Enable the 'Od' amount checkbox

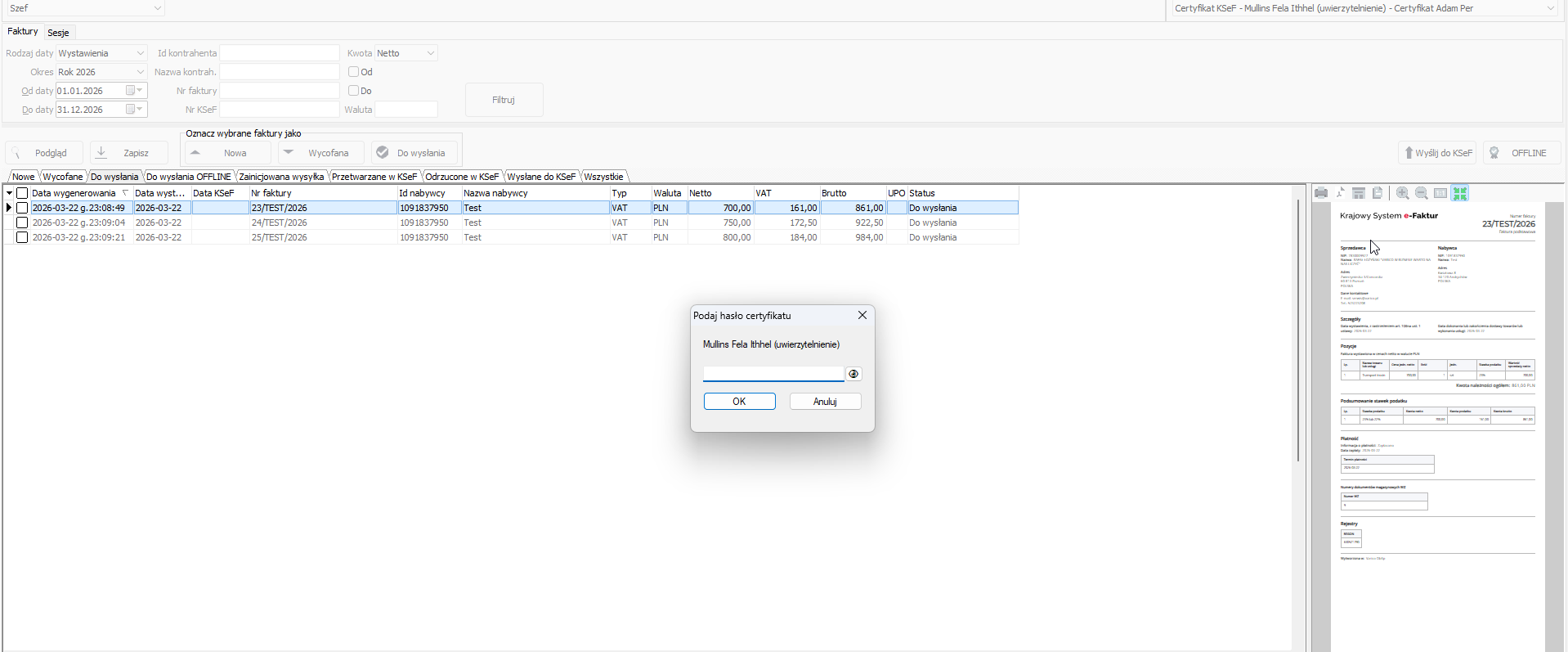coord(353,72)
